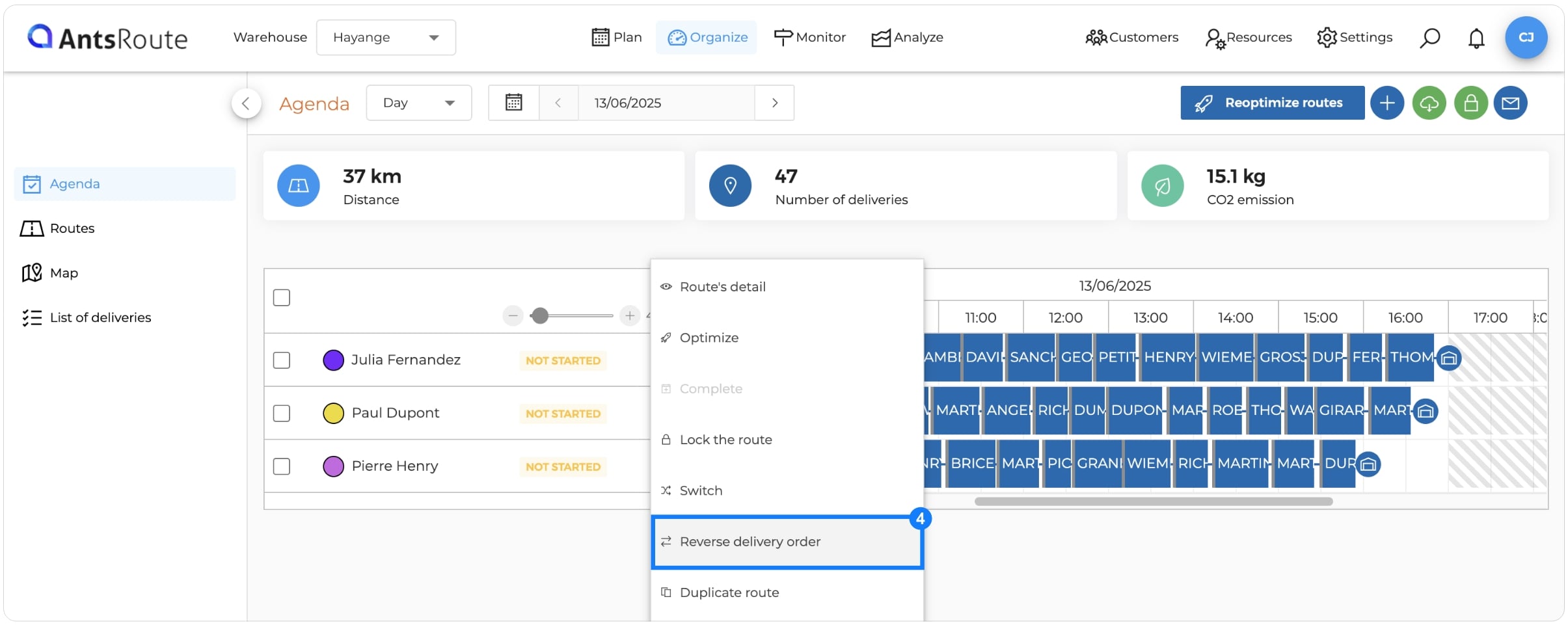This screenshot has height=625, width=1568.
Task: Open the notifications bell
Action: [x=1476, y=38]
